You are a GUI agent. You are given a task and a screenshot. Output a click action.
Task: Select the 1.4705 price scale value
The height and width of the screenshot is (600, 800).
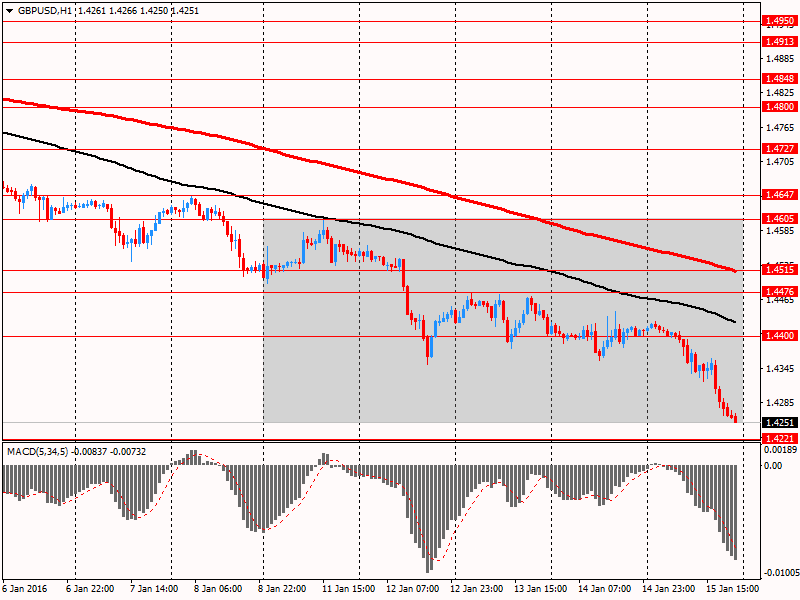click(x=780, y=162)
